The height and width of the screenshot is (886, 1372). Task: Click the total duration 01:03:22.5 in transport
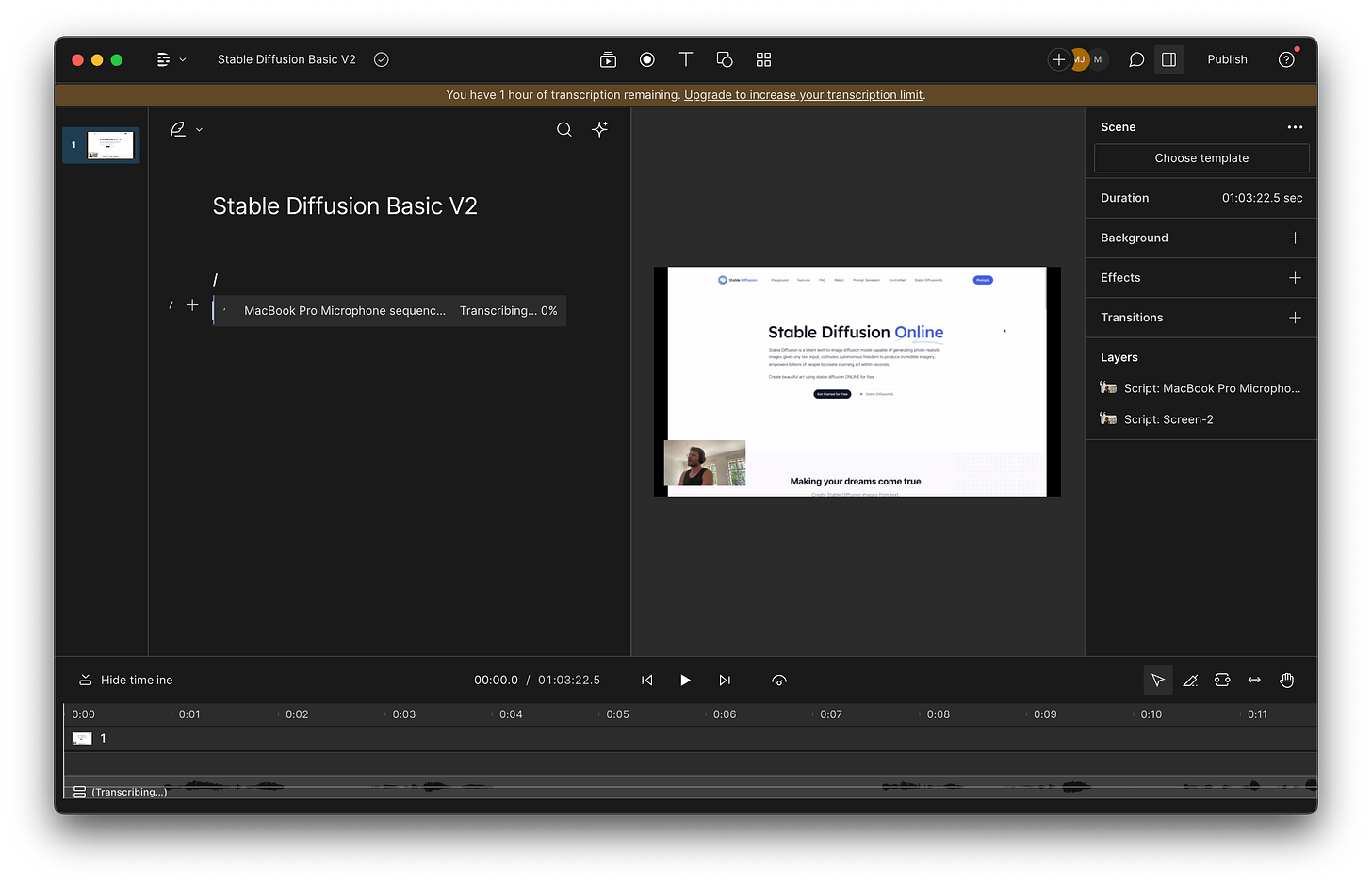(x=569, y=681)
